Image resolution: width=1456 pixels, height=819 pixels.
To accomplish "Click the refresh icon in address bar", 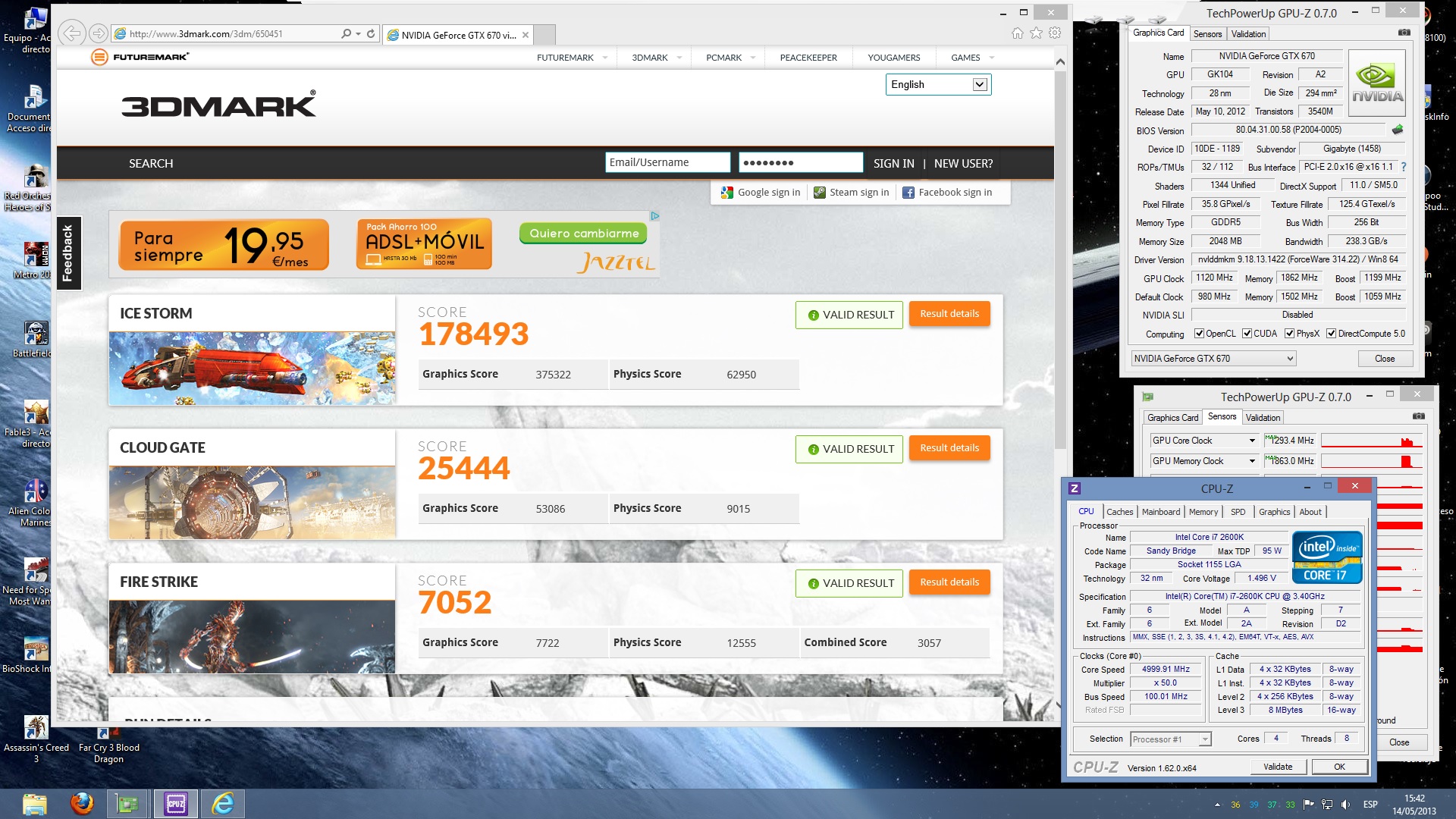I will coord(371,33).
